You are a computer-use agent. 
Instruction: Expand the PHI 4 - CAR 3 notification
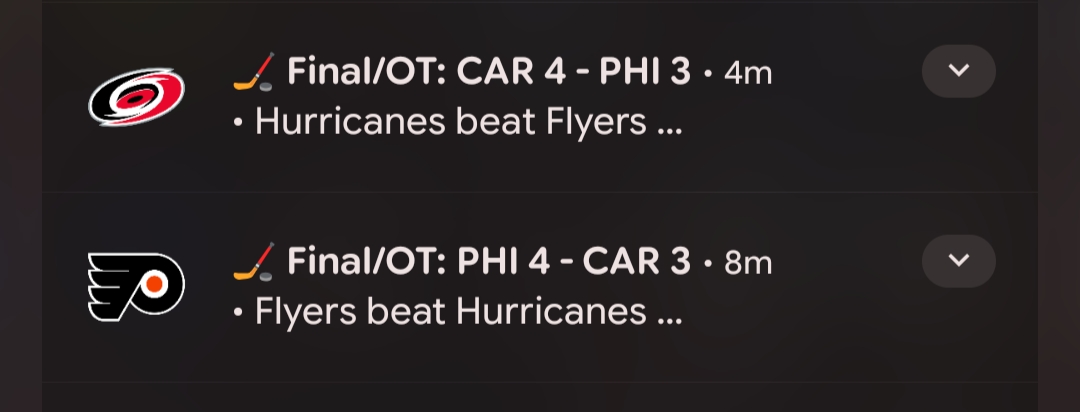coord(958,261)
